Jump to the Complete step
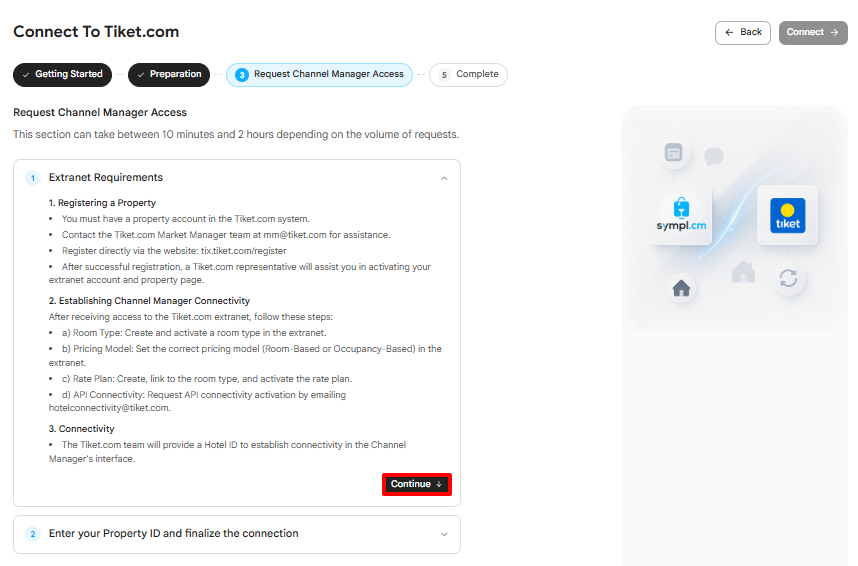The height and width of the screenshot is (566, 858). click(468, 74)
